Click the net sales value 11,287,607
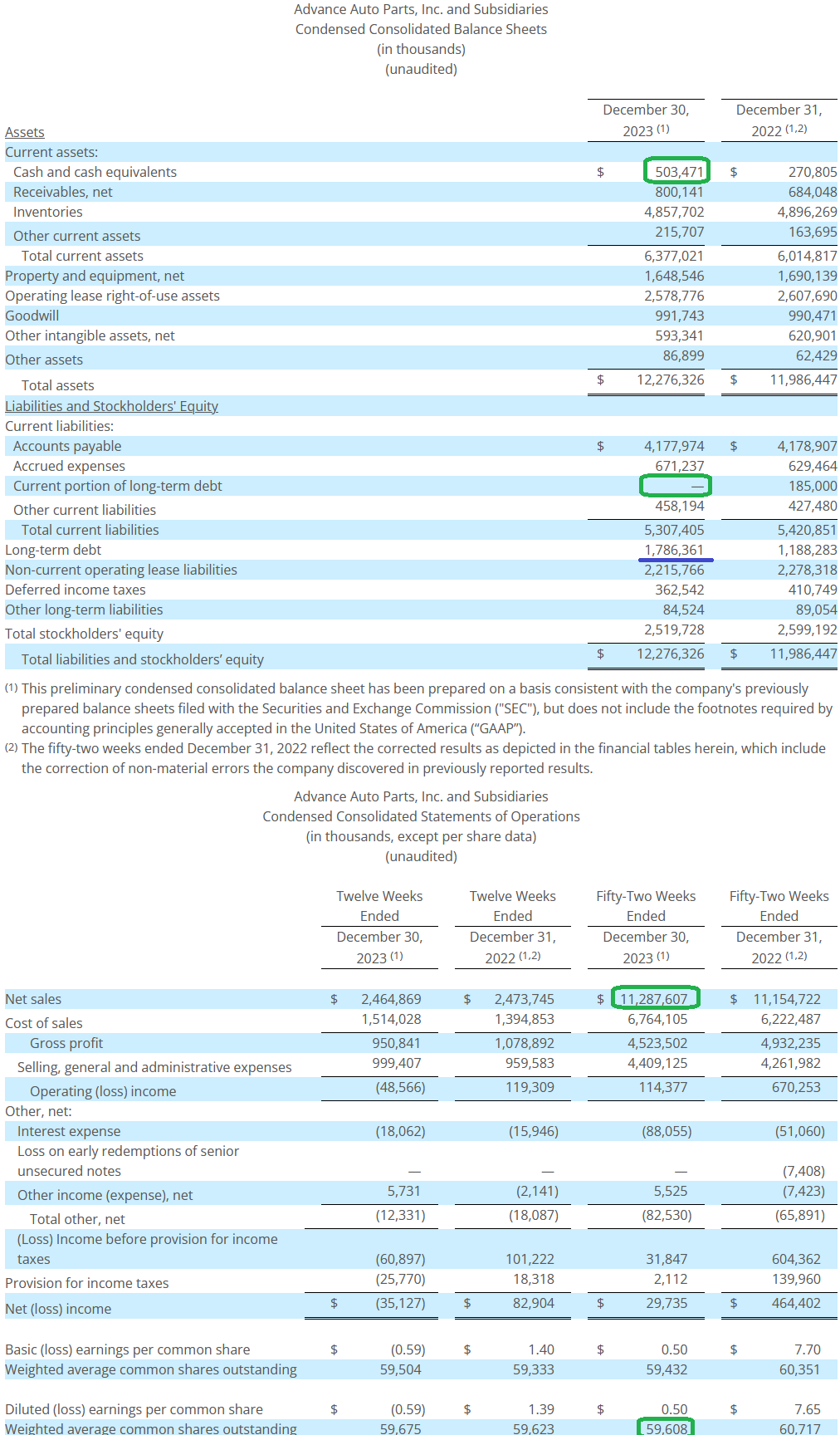Viewport: 840px width, 1435px height. click(x=654, y=999)
